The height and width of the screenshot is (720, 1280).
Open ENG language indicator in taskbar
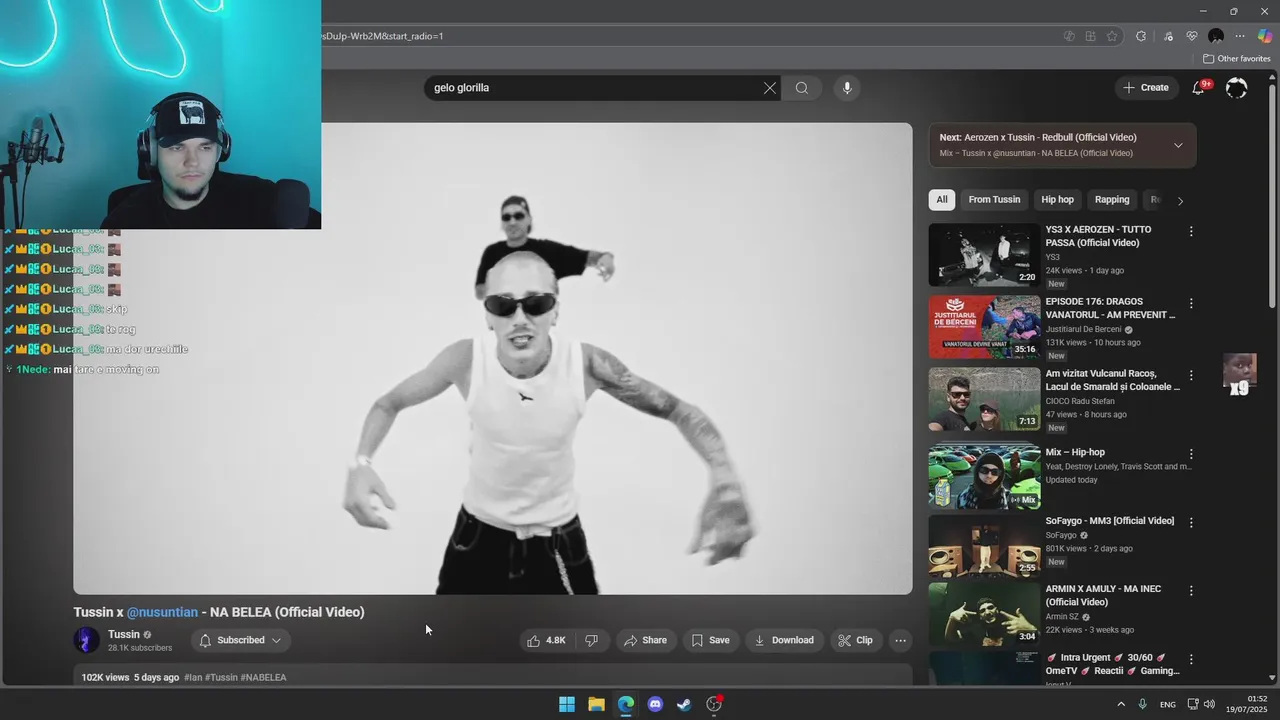point(1167,704)
